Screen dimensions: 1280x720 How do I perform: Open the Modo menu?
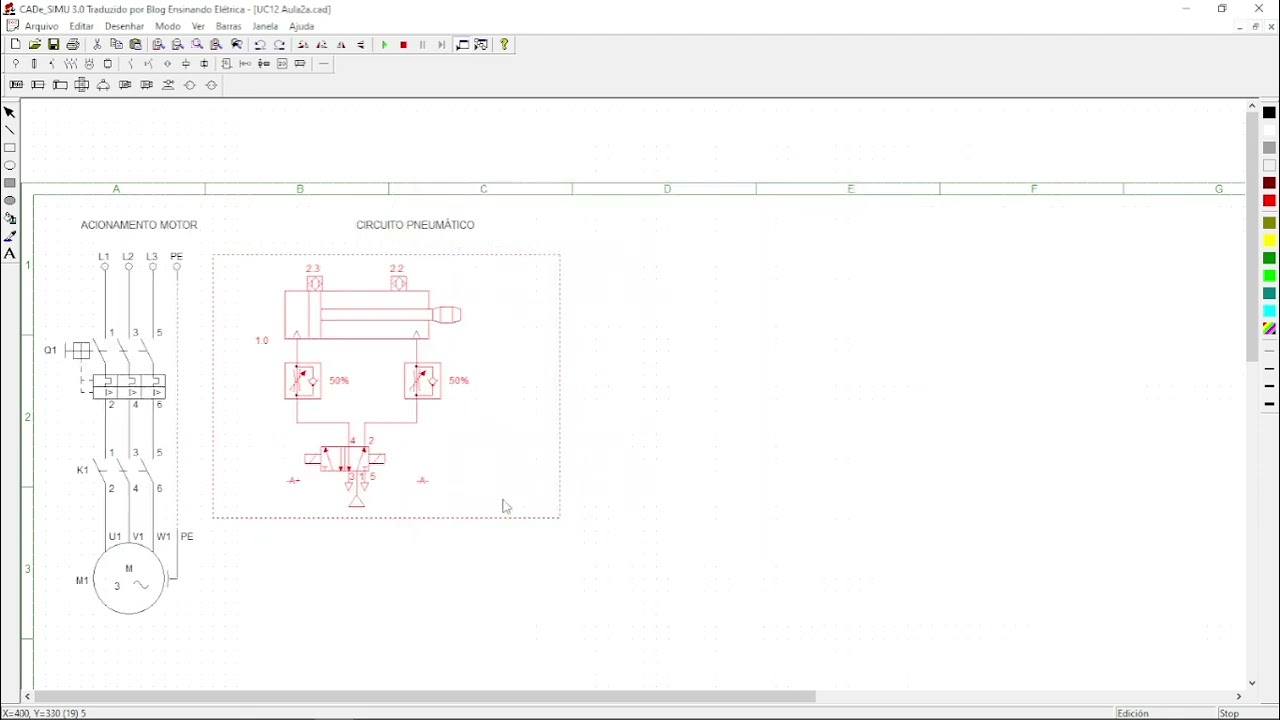click(x=168, y=26)
